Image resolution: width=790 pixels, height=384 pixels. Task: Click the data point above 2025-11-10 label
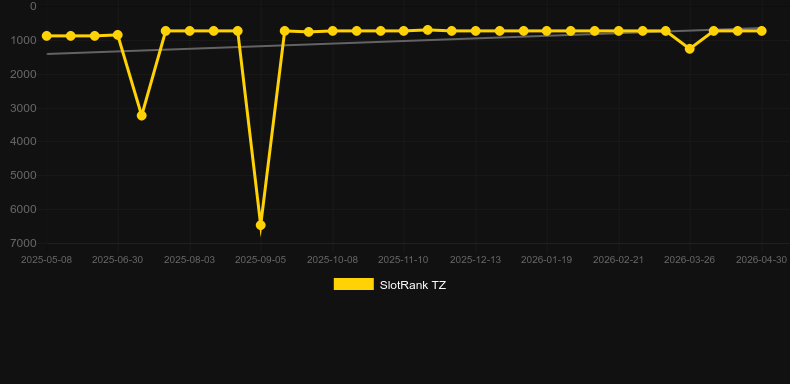pyautogui.click(x=404, y=31)
